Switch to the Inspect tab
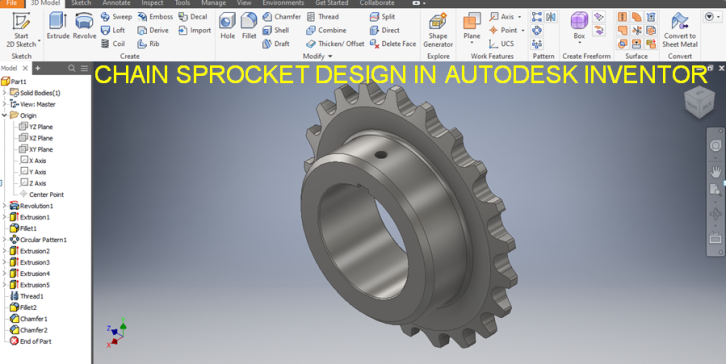The width and height of the screenshot is (726, 364). click(152, 3)
